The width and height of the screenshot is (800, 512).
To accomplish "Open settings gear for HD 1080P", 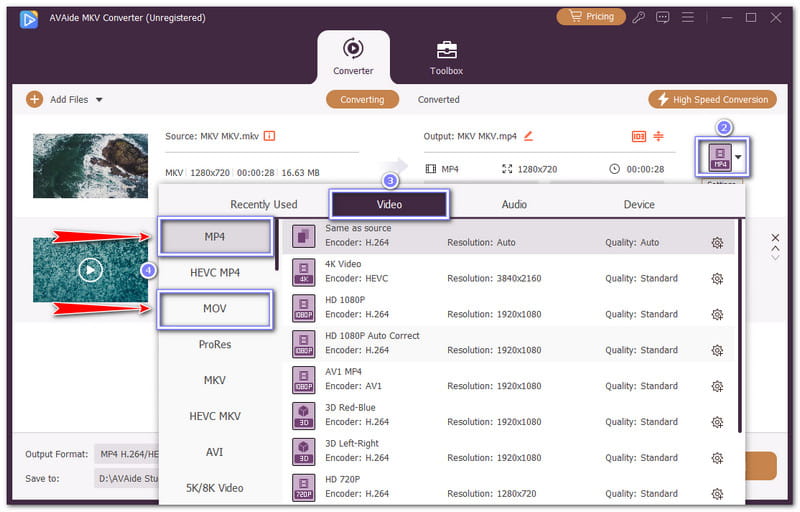I will click(x=717, y=314).
